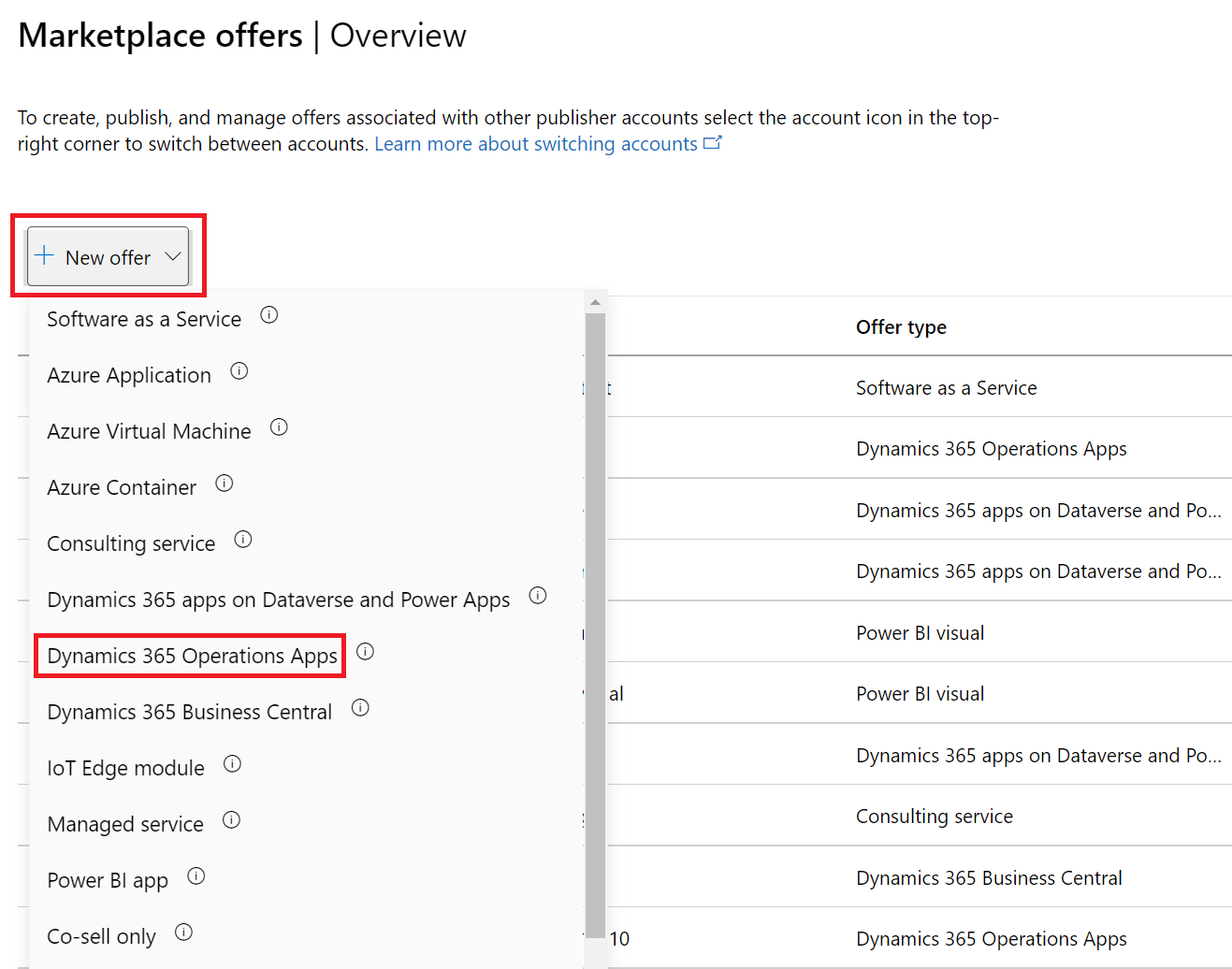Pick Managed service from the offer list
Screen dimensions: 1232x969
click(125, 824)
